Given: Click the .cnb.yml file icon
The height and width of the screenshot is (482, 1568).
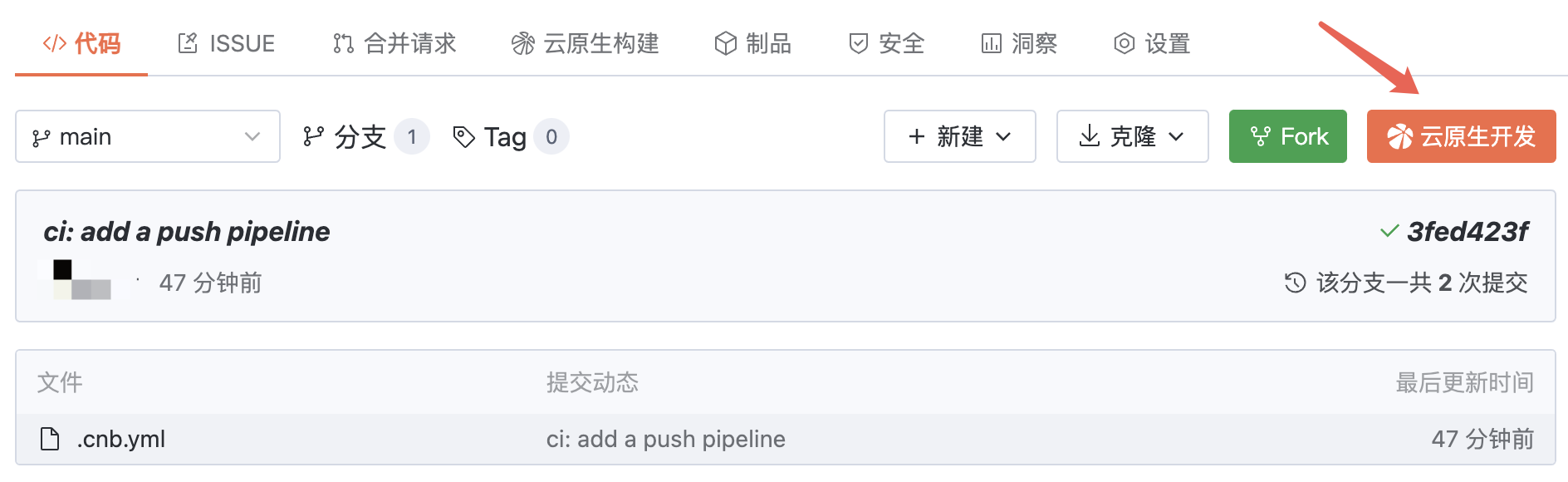Looking at the screenshot, I should tap(50, 439).
